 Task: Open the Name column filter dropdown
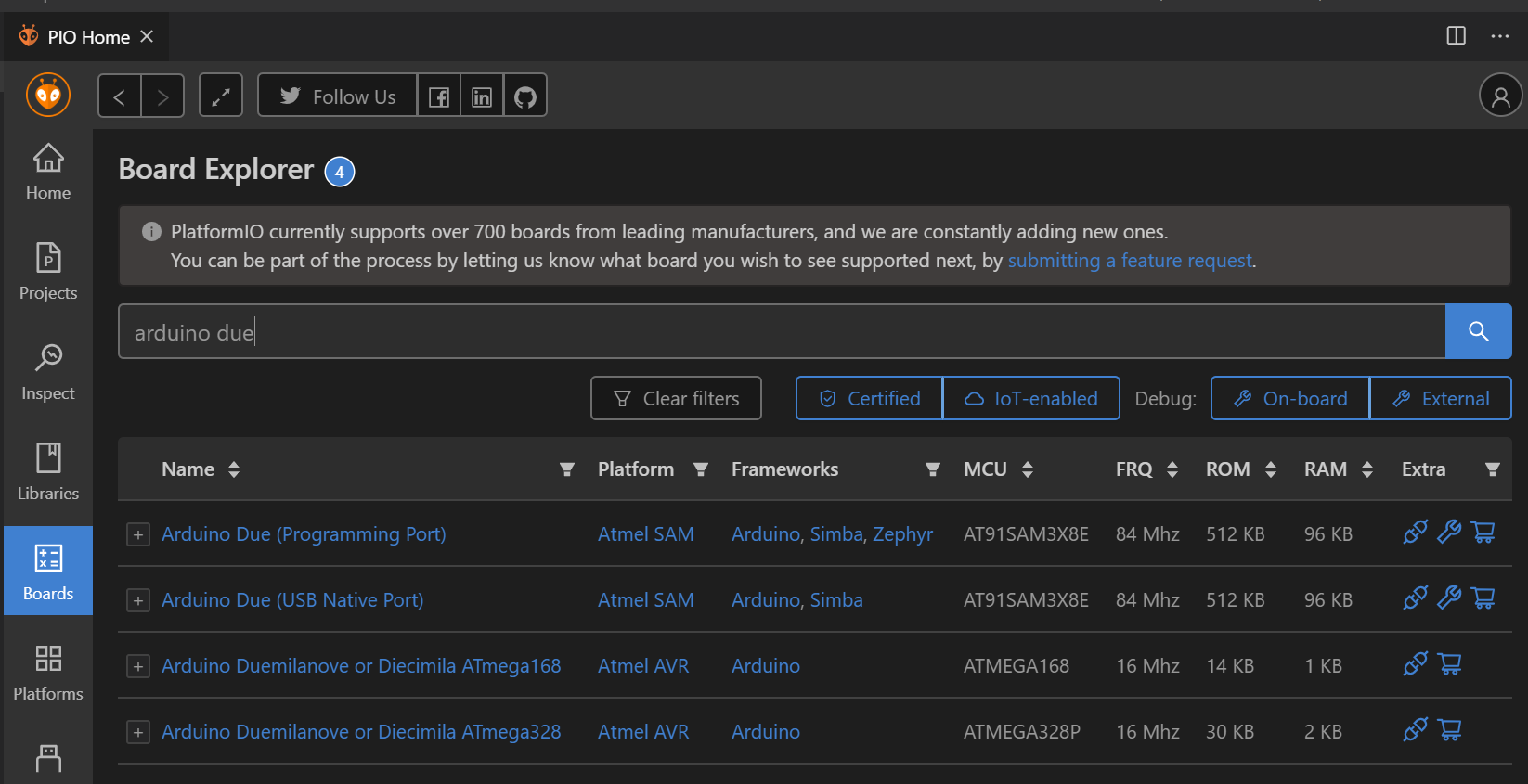tap(567, 469)
